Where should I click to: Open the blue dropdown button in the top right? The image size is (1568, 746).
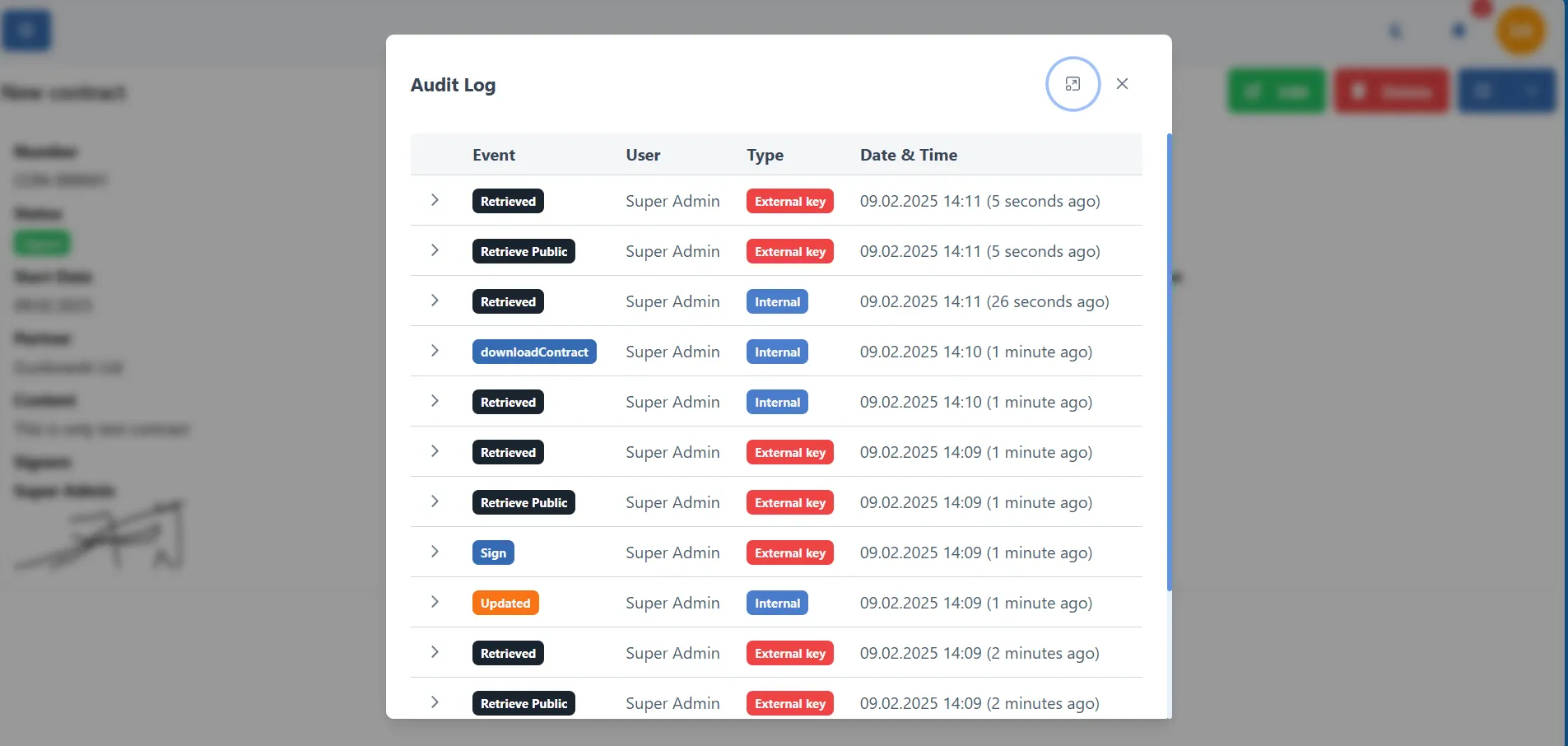click(x=1531, y=91)
